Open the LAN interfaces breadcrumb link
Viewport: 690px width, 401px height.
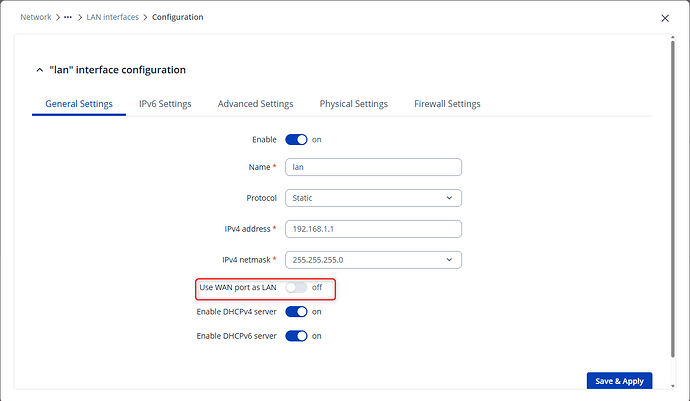coord(114,17)
